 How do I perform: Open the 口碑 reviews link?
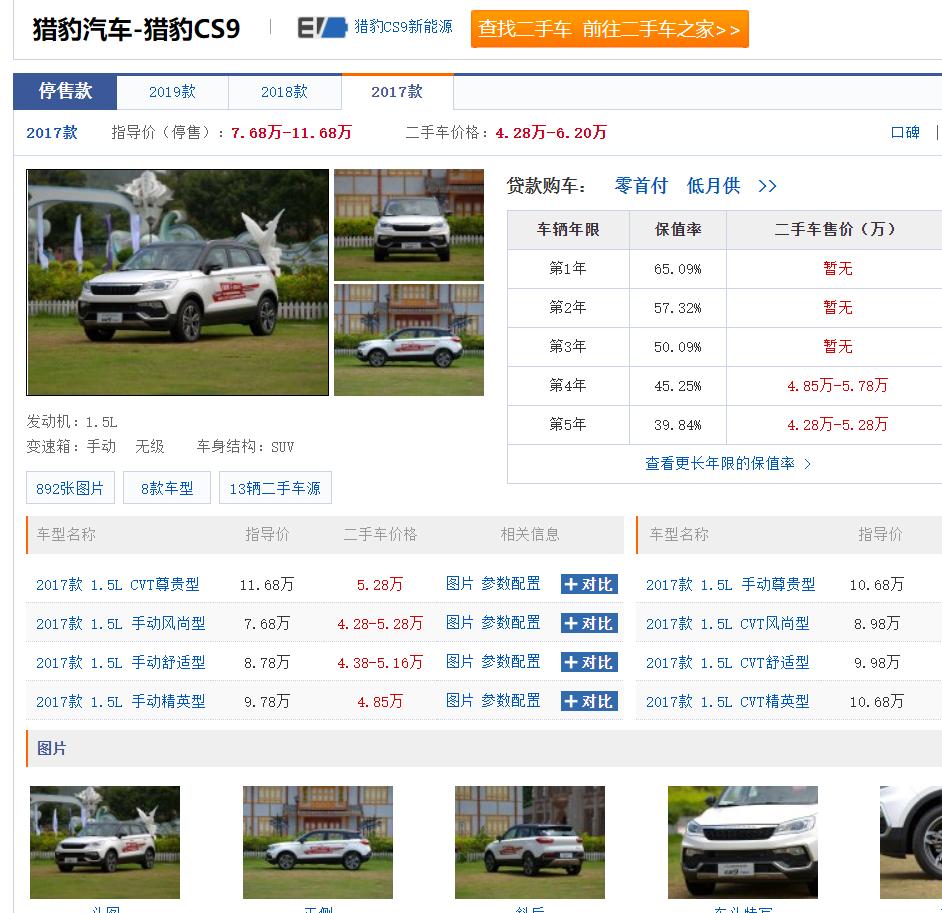pyautogui.click(x=905, y=131)
